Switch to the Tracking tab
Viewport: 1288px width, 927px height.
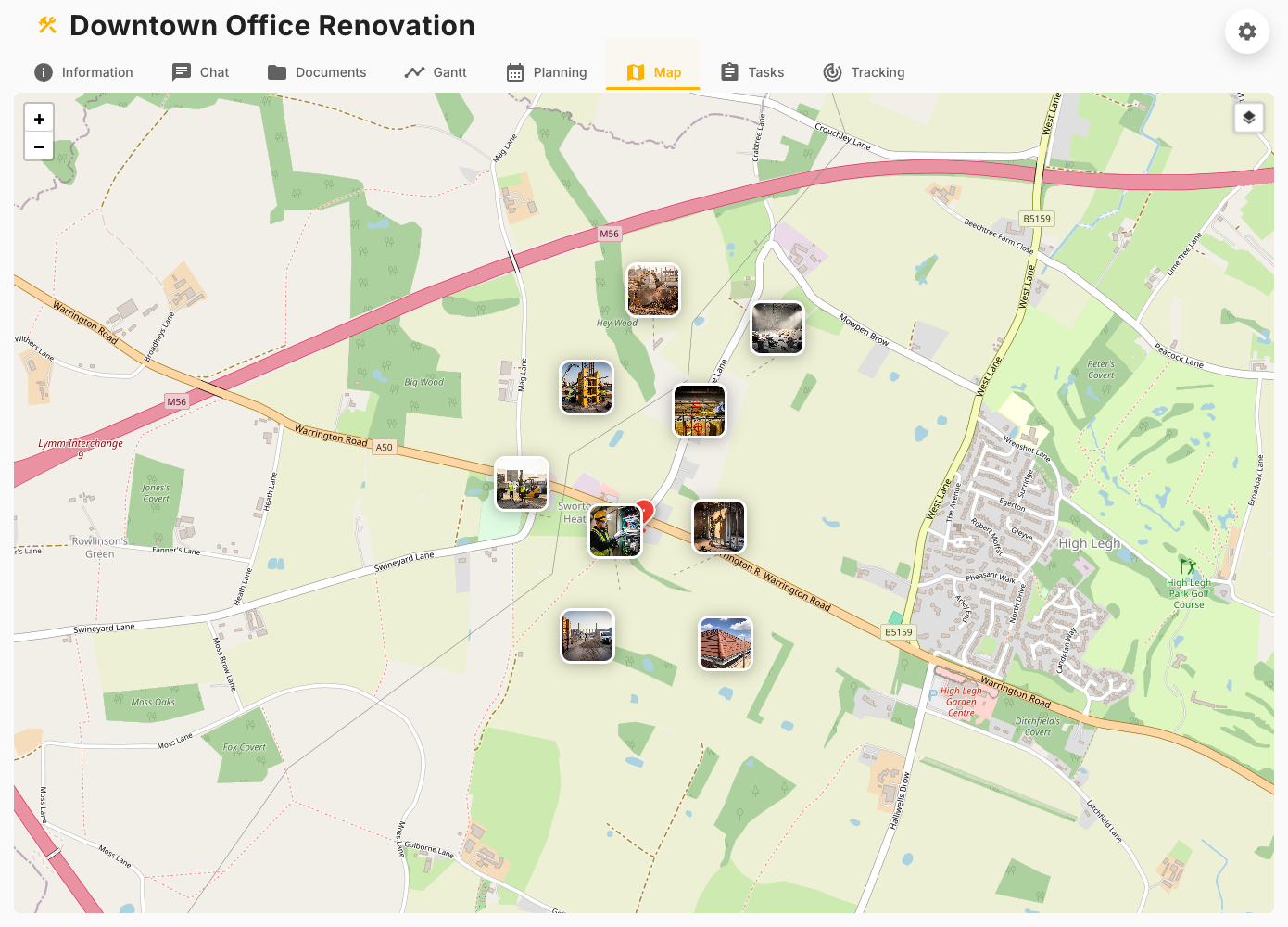[x=864, y=71]
